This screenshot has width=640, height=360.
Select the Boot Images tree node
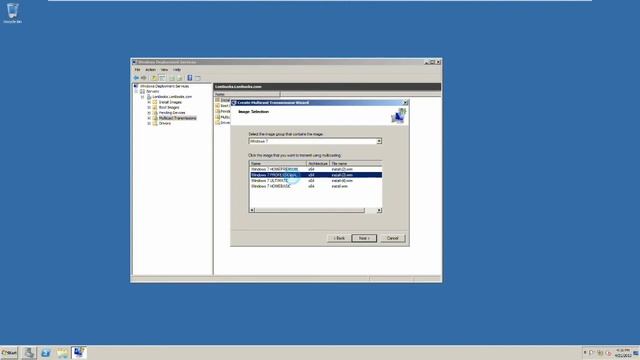click(x=169, y=107)
